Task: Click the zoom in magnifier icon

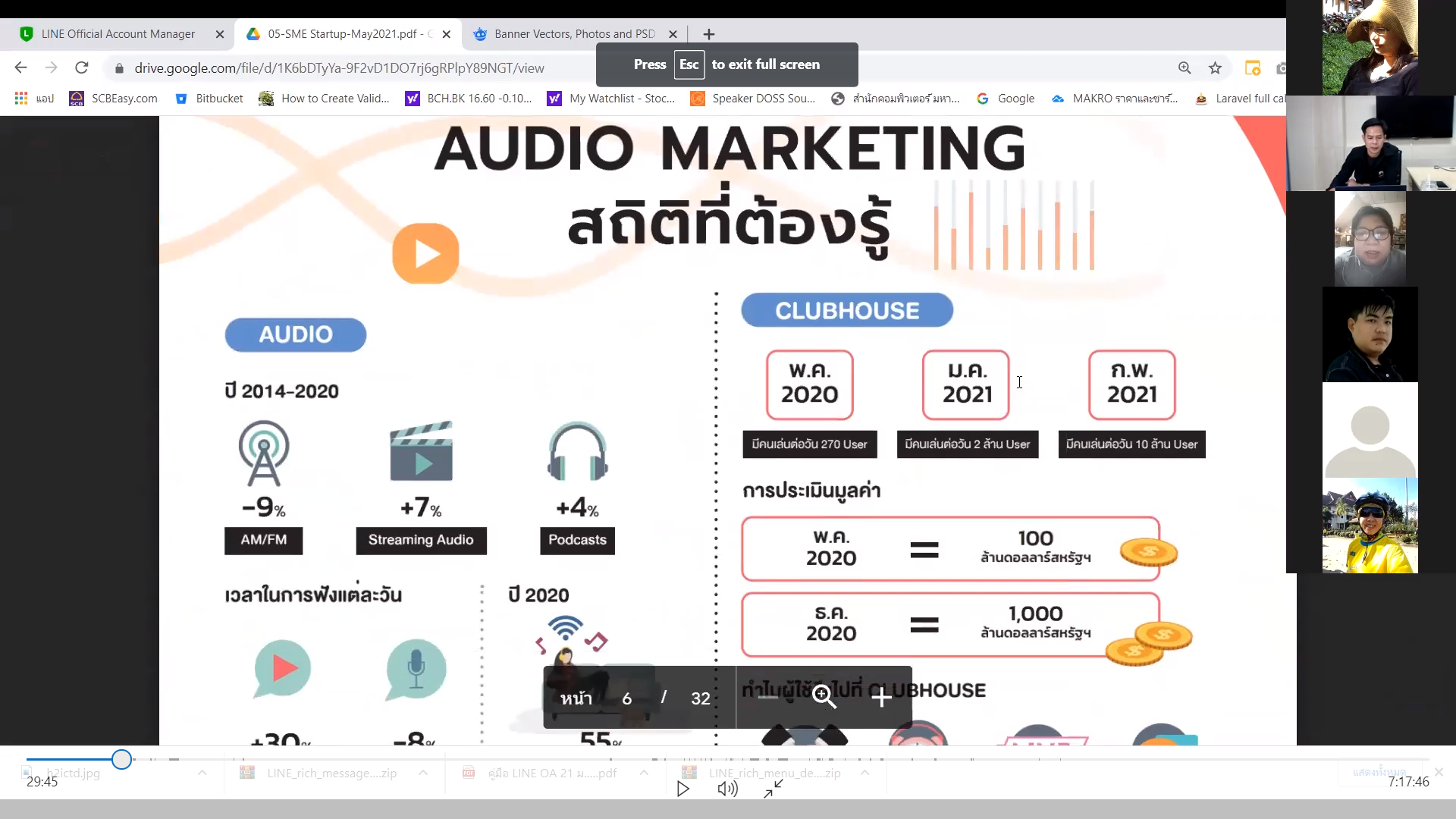Action: pyautogui.click(x=826, y=697)
